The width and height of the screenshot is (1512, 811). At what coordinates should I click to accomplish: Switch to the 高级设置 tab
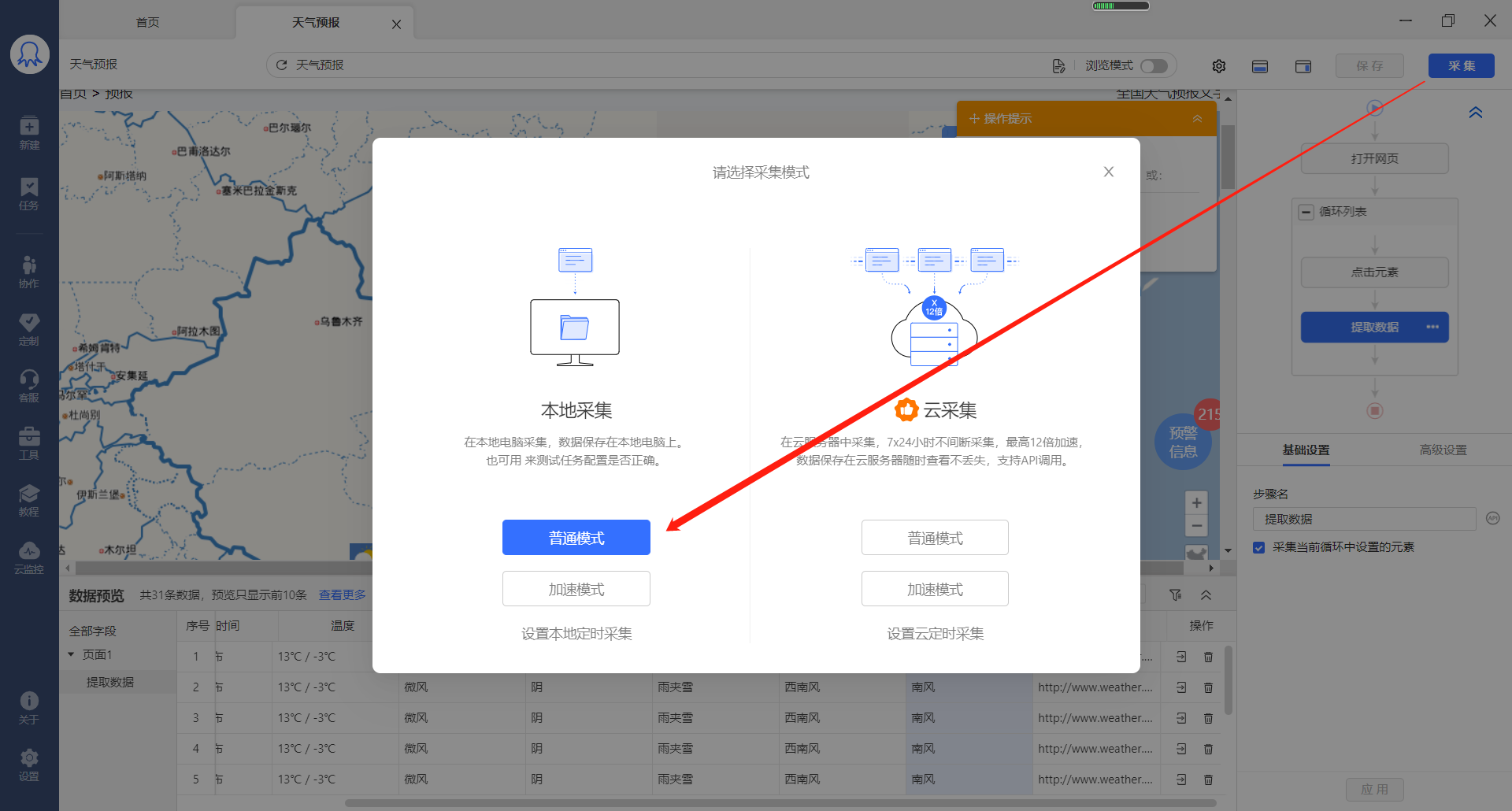point(1442,450)
